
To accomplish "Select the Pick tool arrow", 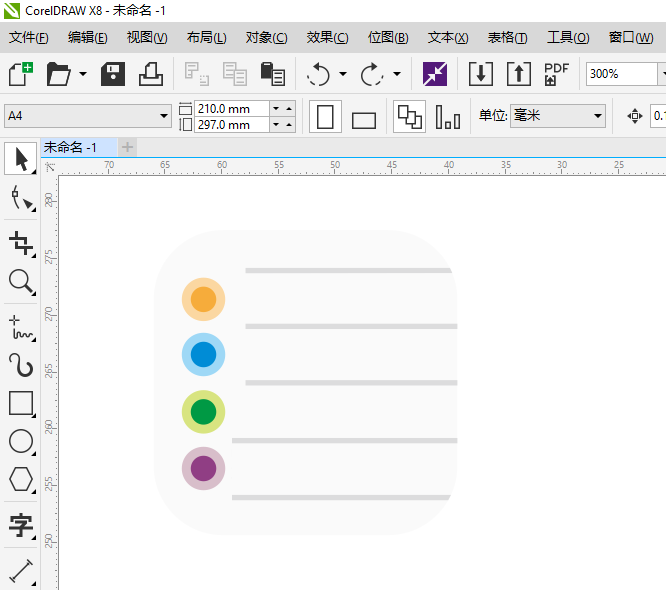I will [21, 160].
